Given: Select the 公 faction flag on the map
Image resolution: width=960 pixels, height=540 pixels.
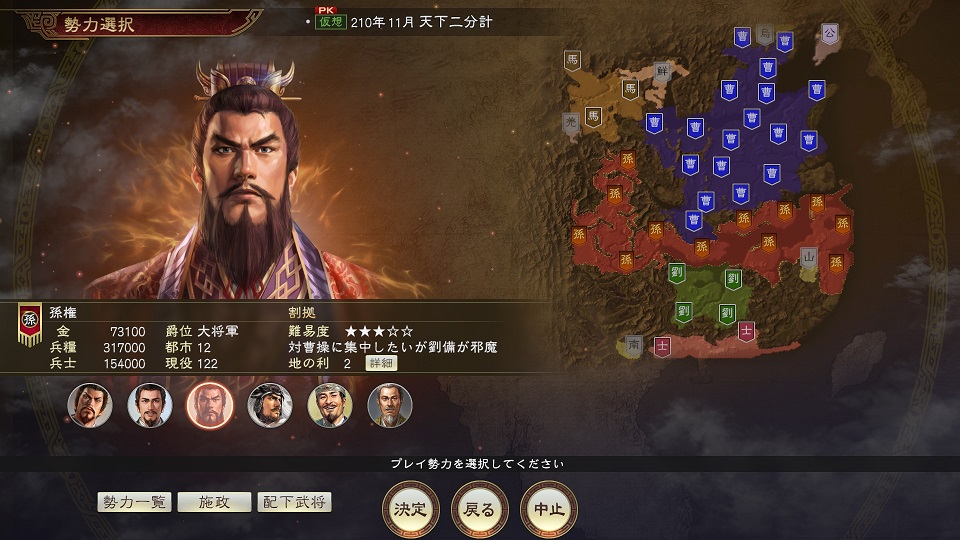Looking at the screenshot, I should (x=830, y=34).
